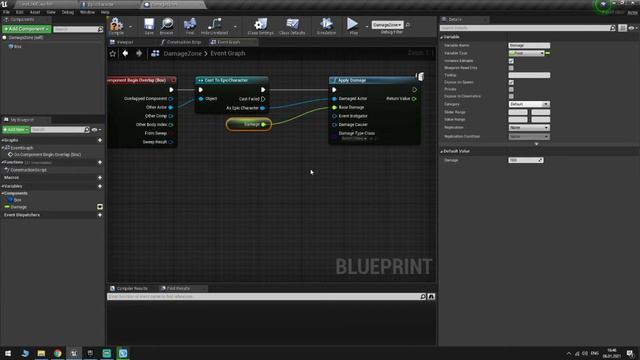Open Class Settings from the toolbar
This screenshot has width=640, height=360.
[x=261, y=25]
